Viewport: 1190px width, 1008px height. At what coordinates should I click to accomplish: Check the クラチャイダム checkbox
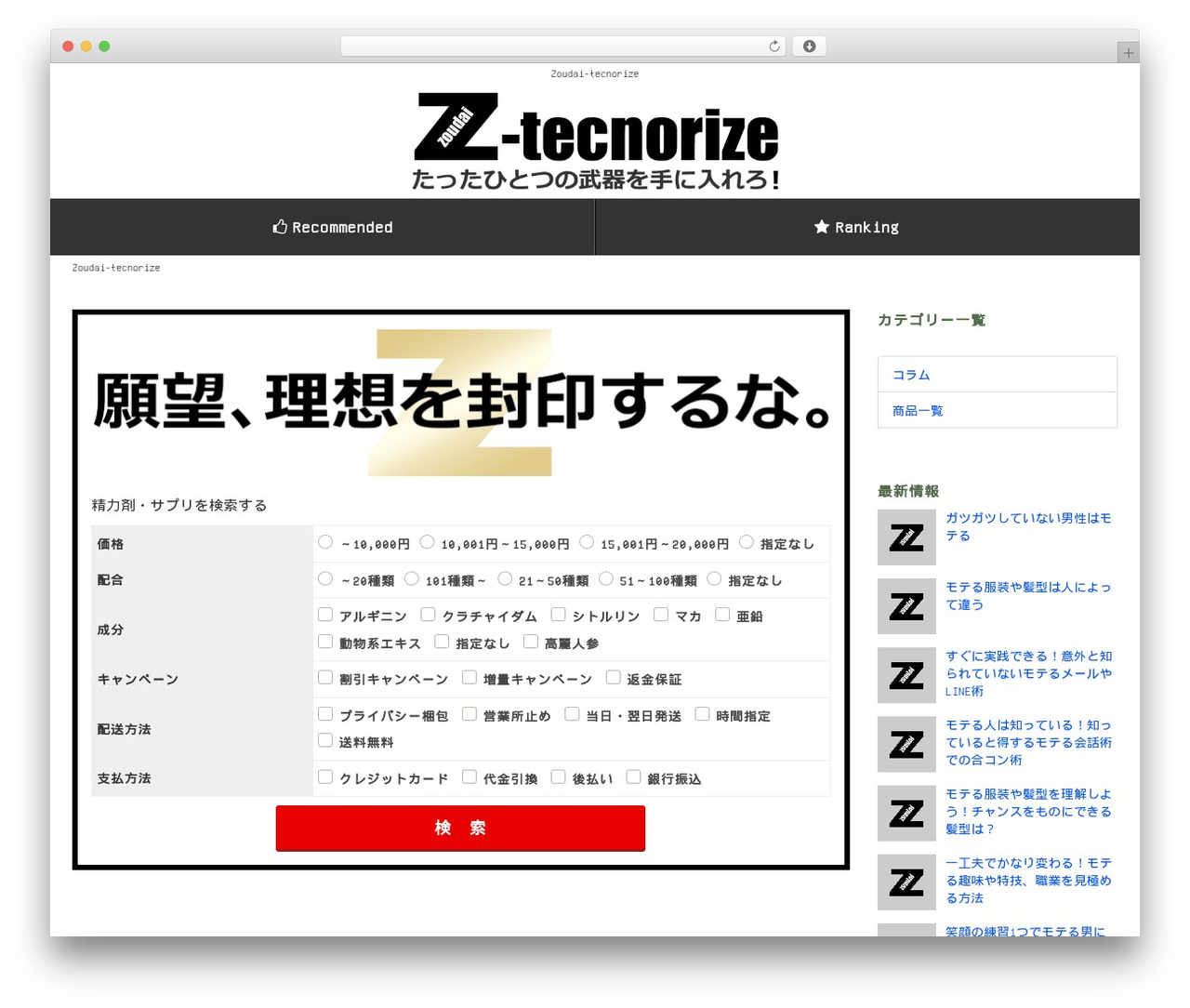click(428, 614)
